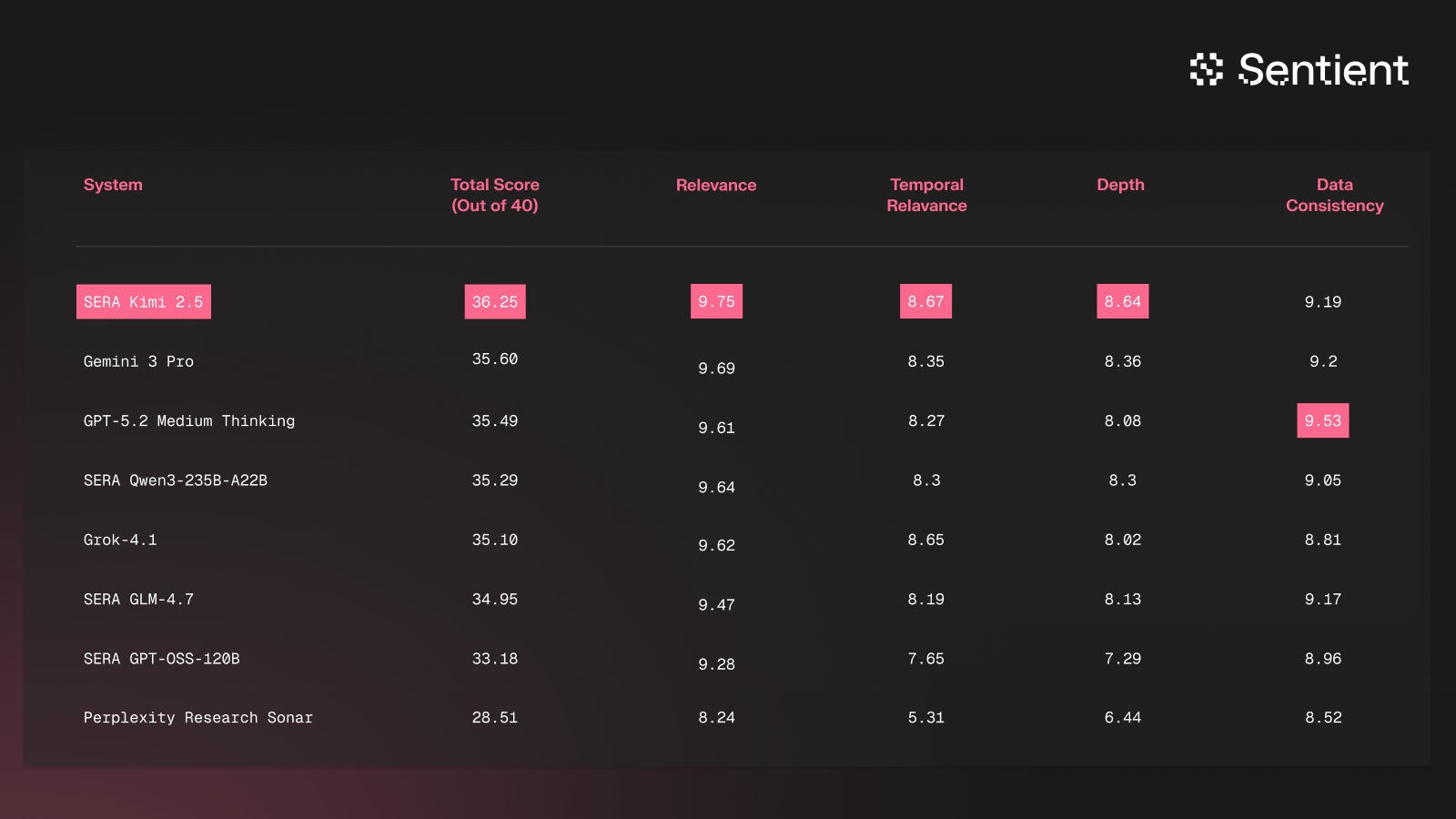Click the highlighted depth value 8.64
The height and width of the screenshot is (819, 1456).
pyautogui.click(x=1122, y=302)
